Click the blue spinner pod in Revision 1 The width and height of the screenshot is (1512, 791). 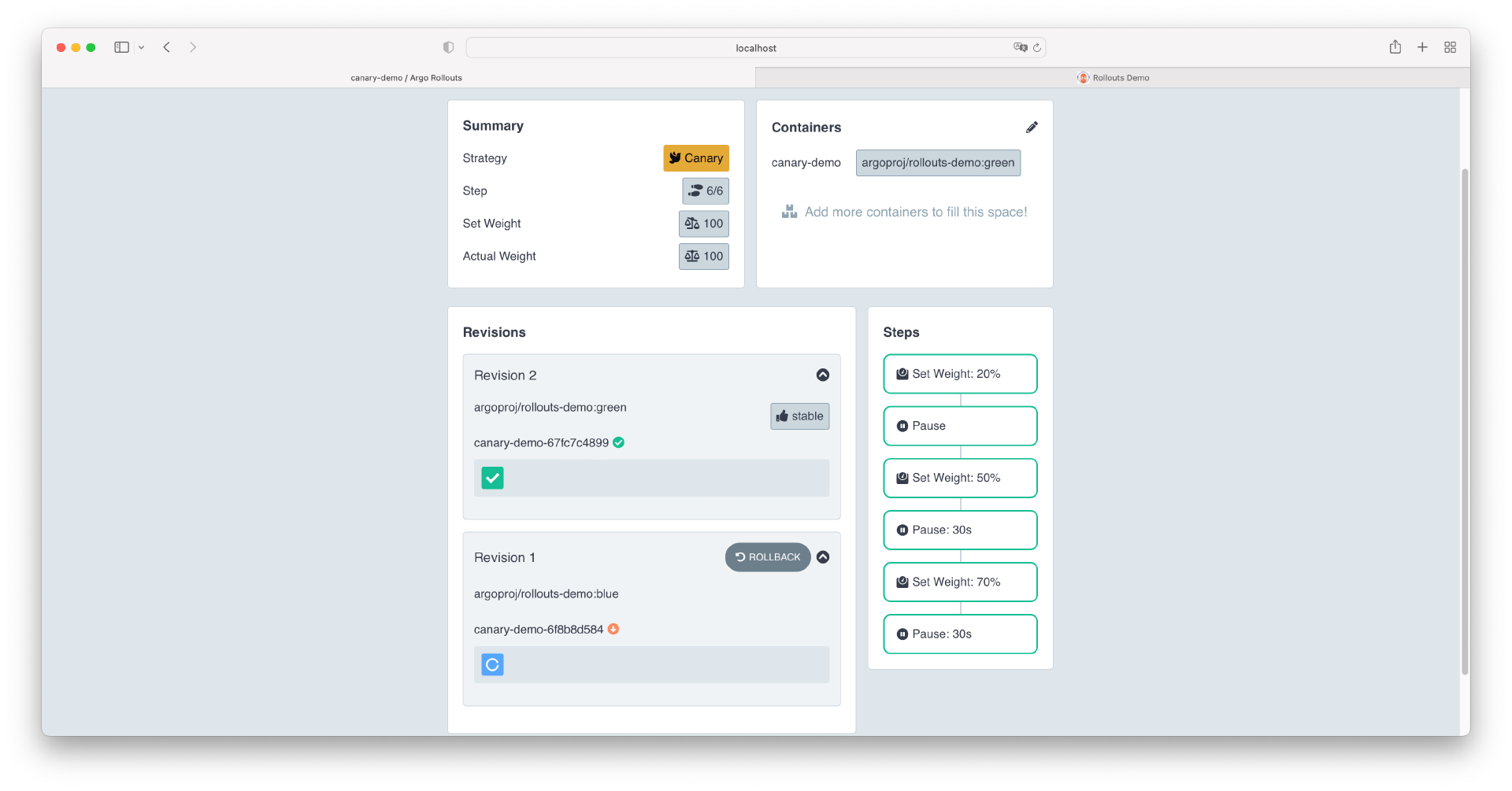pos(493,665)
